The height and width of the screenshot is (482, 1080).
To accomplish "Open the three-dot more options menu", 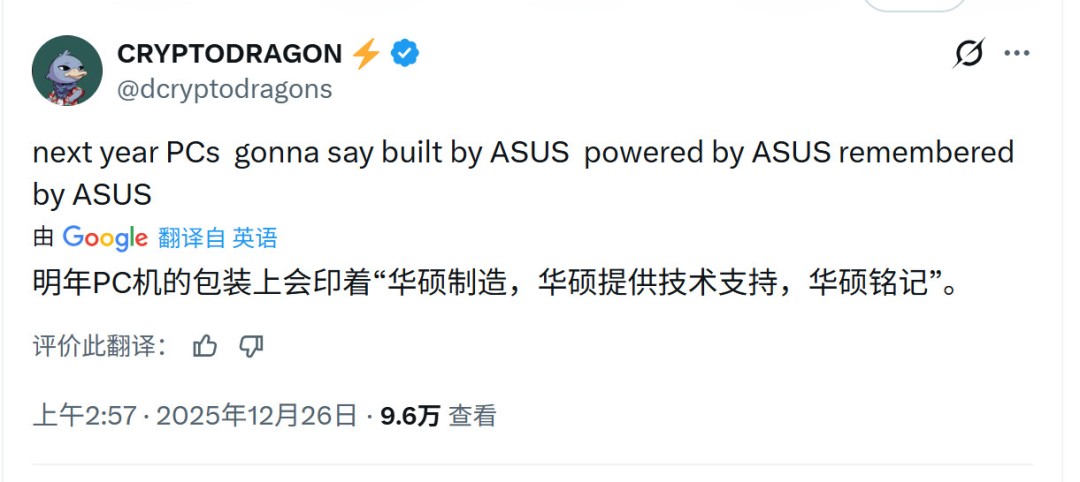I will 1016,53.
